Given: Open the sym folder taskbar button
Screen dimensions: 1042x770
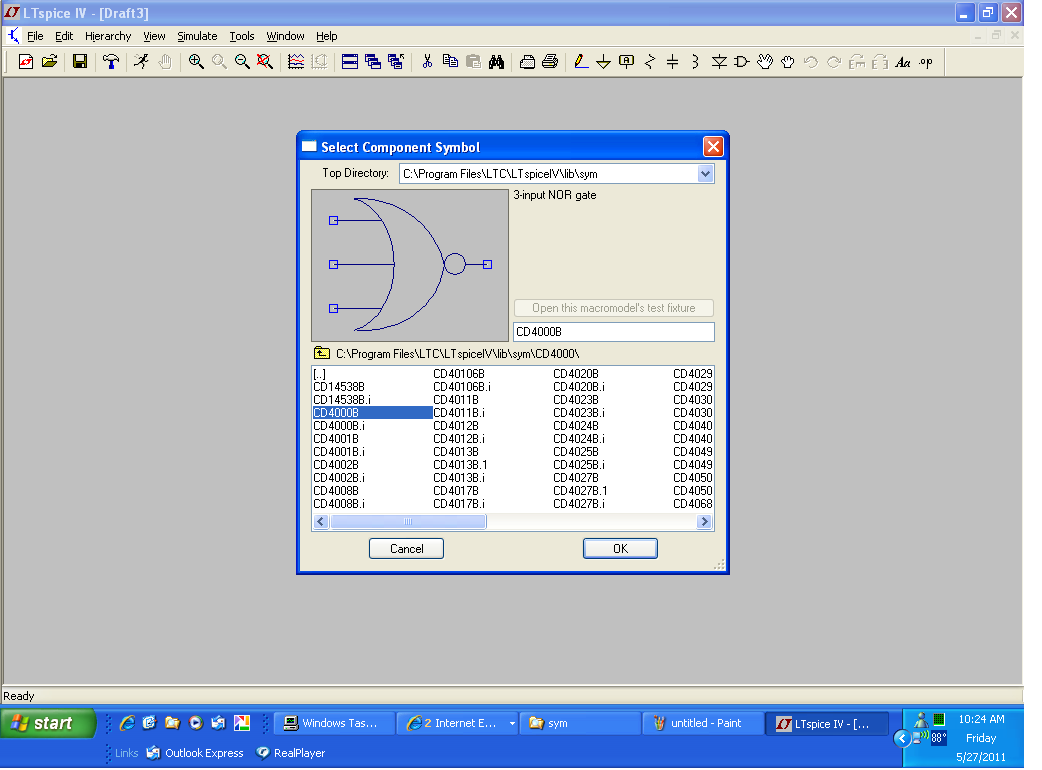Looking at the screenshot, I should point(580,723).
